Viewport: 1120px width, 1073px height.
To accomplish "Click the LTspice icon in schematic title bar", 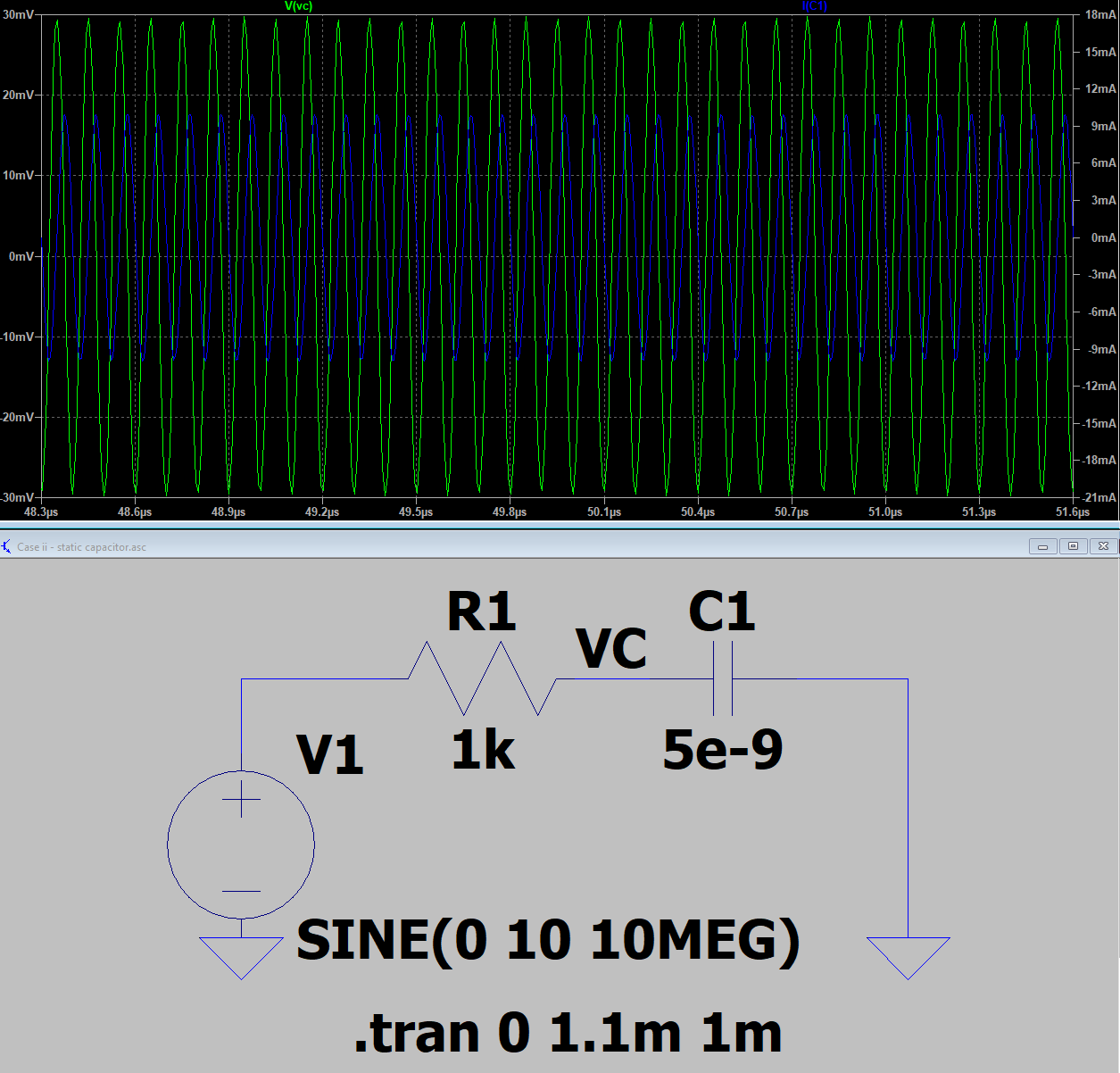I will 7,546.
